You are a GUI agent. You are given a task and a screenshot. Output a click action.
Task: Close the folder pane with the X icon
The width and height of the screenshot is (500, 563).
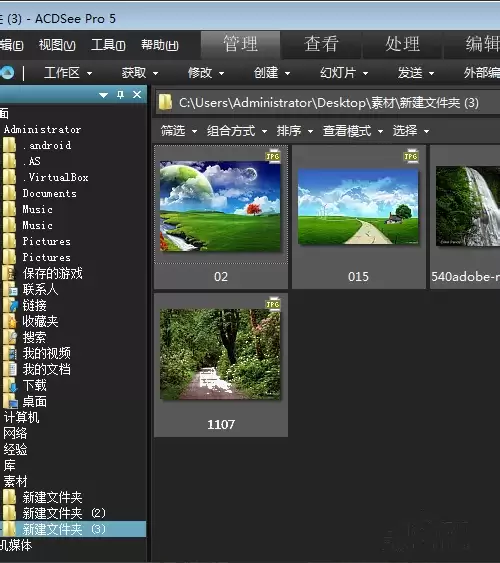[137, 94]
